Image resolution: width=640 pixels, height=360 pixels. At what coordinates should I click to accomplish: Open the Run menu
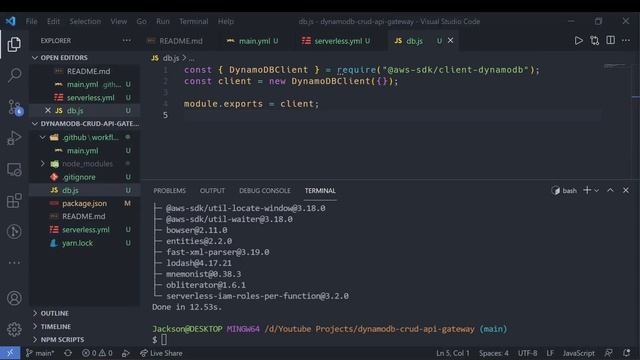pyautogui.click(x=162, y=21)
